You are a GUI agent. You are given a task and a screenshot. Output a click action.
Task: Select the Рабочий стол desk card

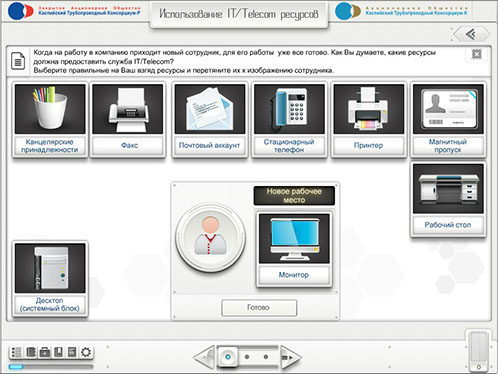pyautogui.click(x=448, y=199)
